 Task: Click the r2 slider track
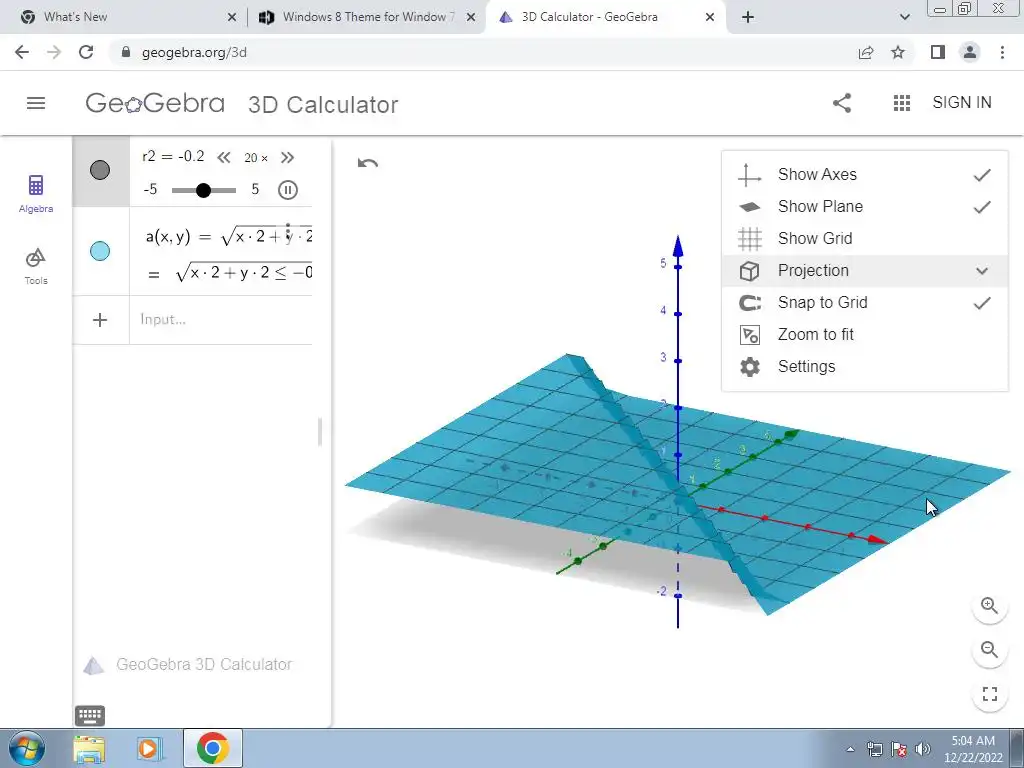204,190
